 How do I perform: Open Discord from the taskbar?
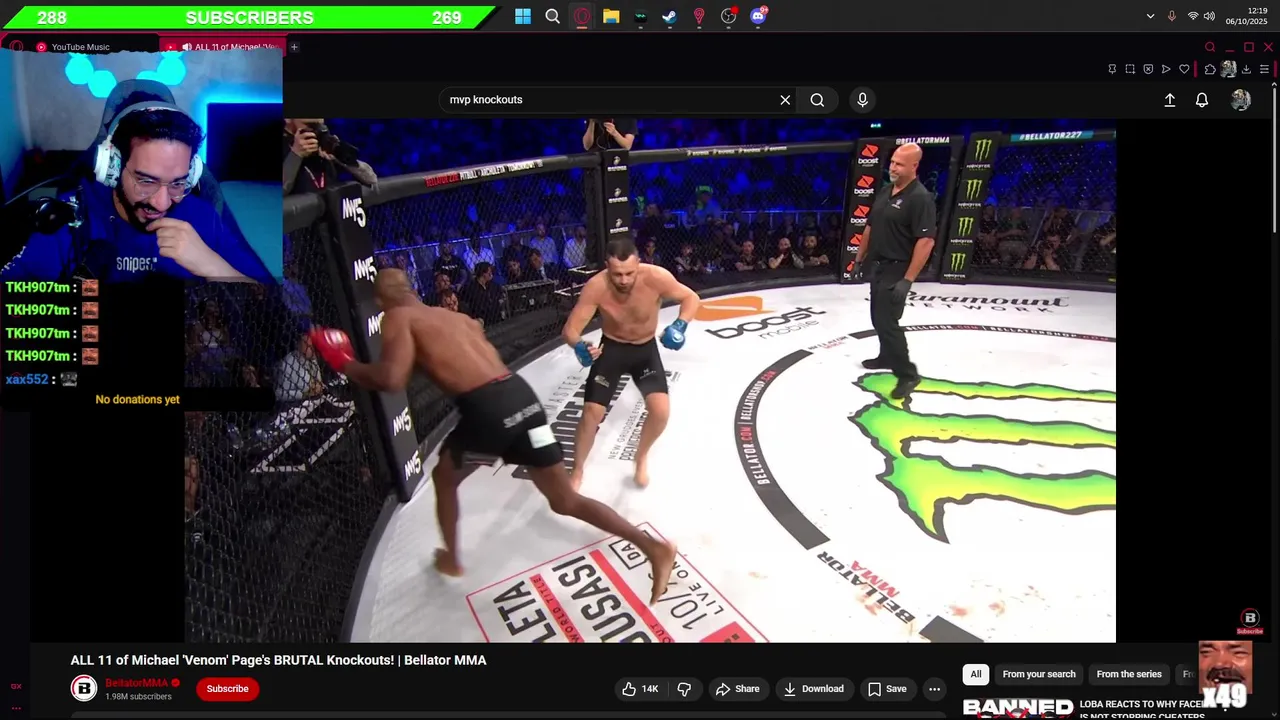click(x=758, y=16)
